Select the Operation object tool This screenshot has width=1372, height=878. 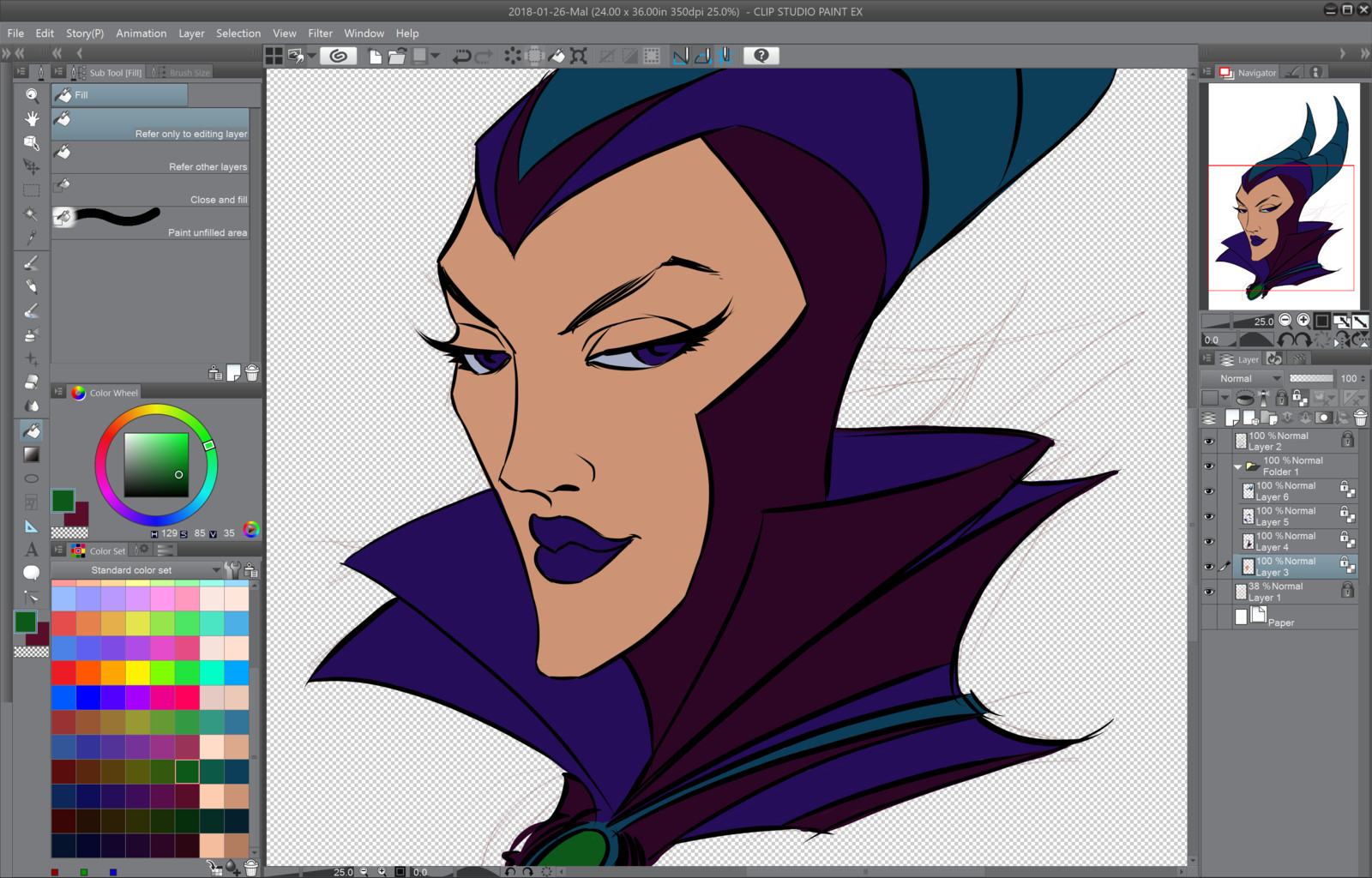coord(32,142)
